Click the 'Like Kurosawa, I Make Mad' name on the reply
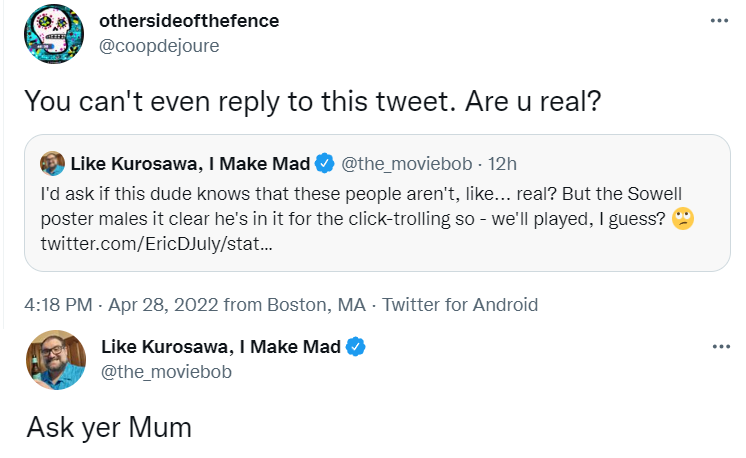Image resolution: width=746 pixels, height=458 pixels. tap(221, 347)
